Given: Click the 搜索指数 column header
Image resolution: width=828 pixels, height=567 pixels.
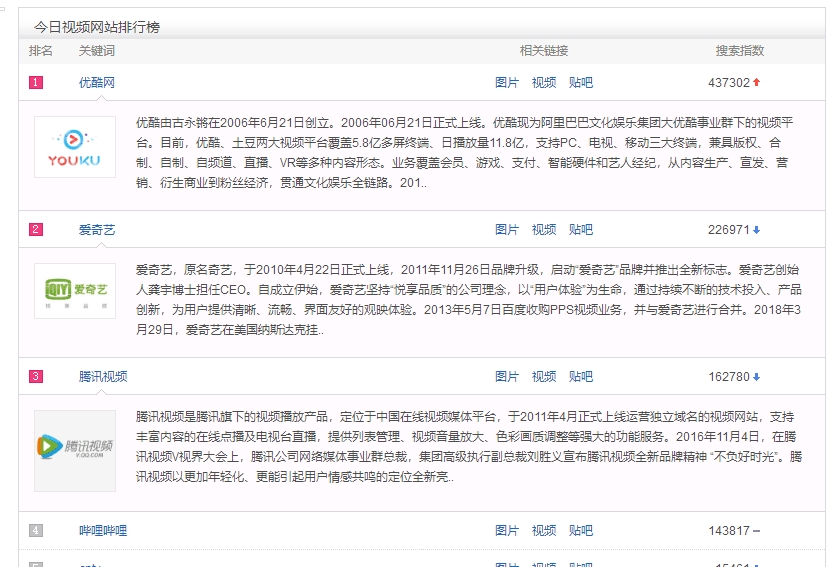Looking at the screenshot, I should click(740, 51).
